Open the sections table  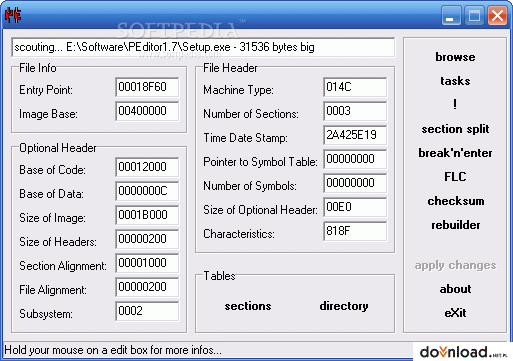(248, 306)
